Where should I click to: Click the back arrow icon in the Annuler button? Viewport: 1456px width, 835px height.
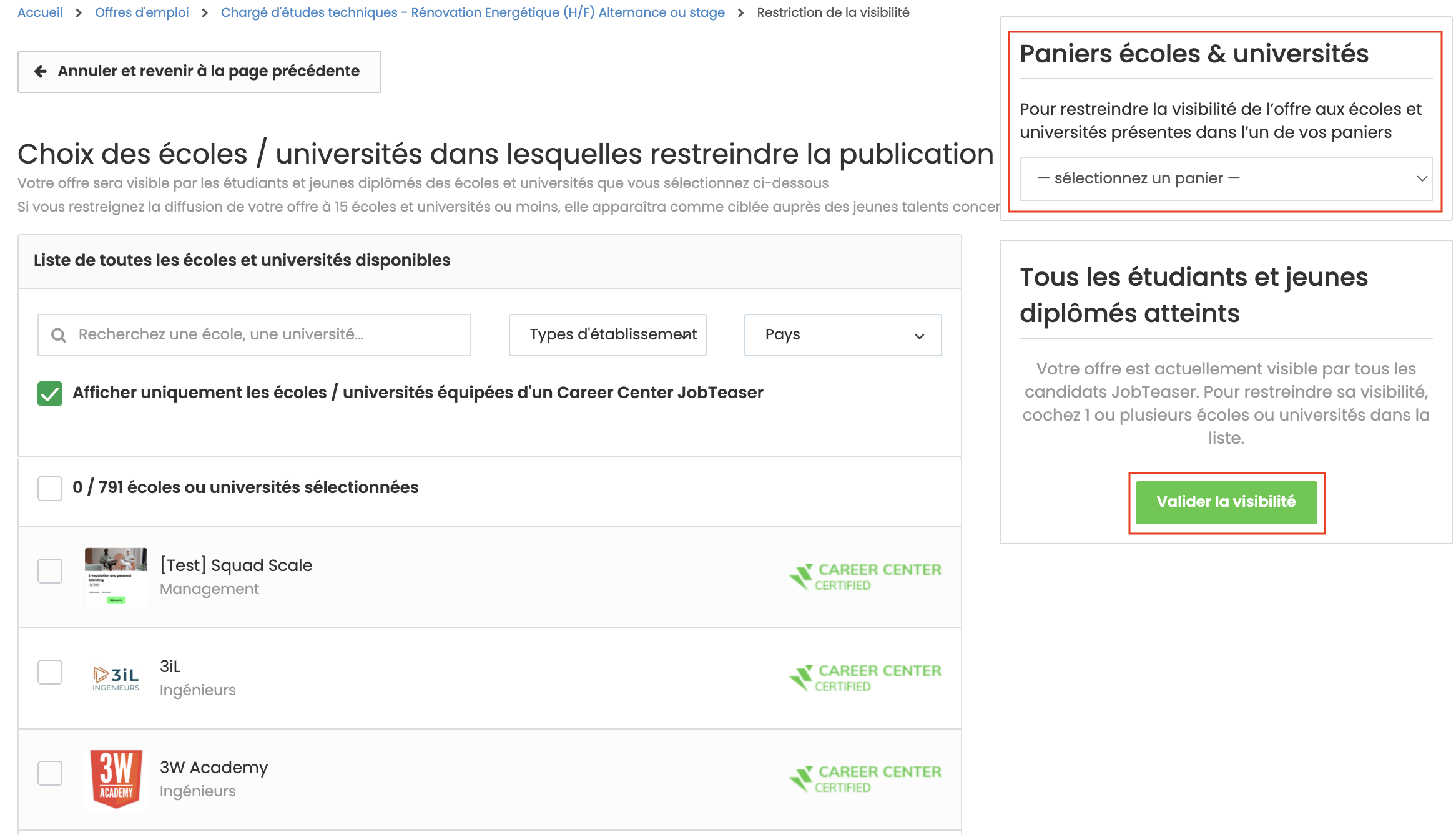[41, 71]
